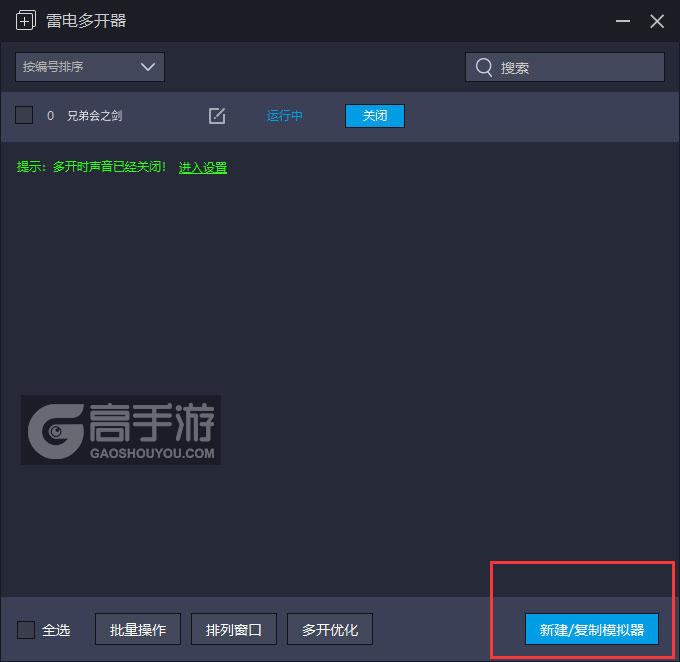Screen dimensions: 680x662
Task: Click the 雷电多开器 title bar logo icon
Action: [x=26, y=20]
